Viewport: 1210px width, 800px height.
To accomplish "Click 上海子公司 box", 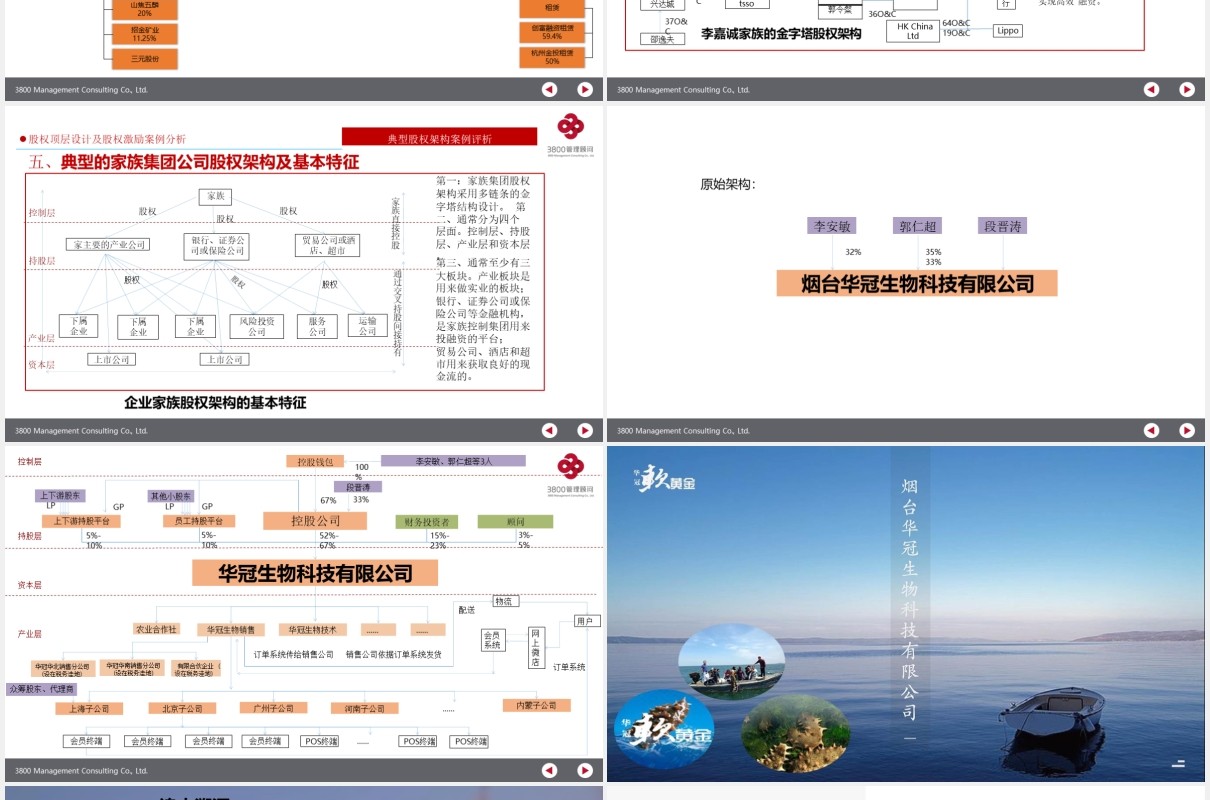I will (89, 708).
